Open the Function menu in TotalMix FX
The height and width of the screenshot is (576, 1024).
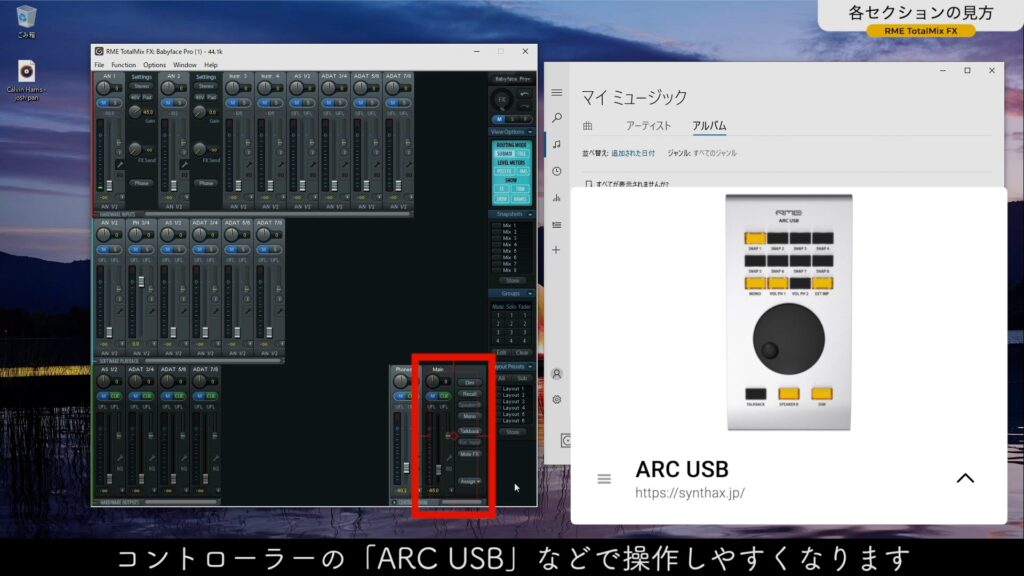tap(123, 65)
